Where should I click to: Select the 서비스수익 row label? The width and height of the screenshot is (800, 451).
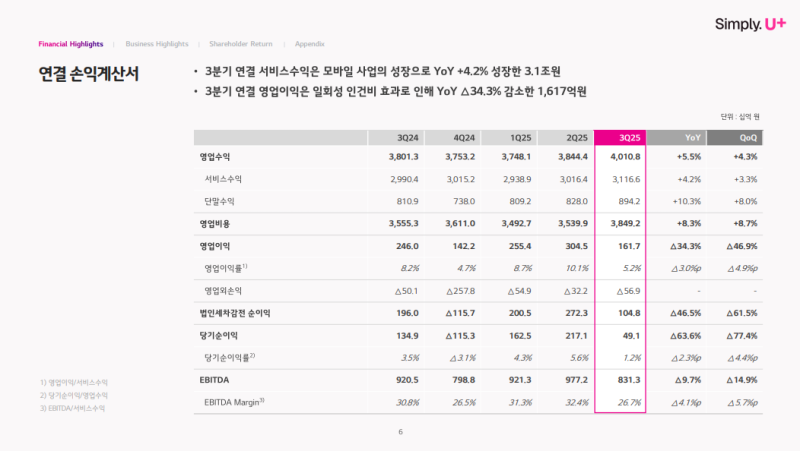(224, 179)
